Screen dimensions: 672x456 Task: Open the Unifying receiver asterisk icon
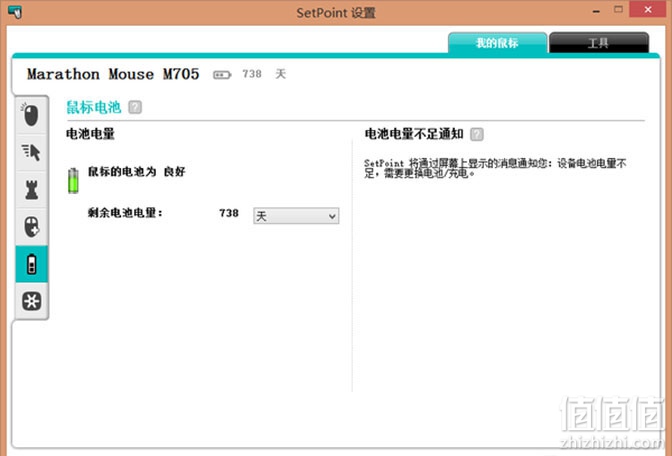click(x=31, y=301)
